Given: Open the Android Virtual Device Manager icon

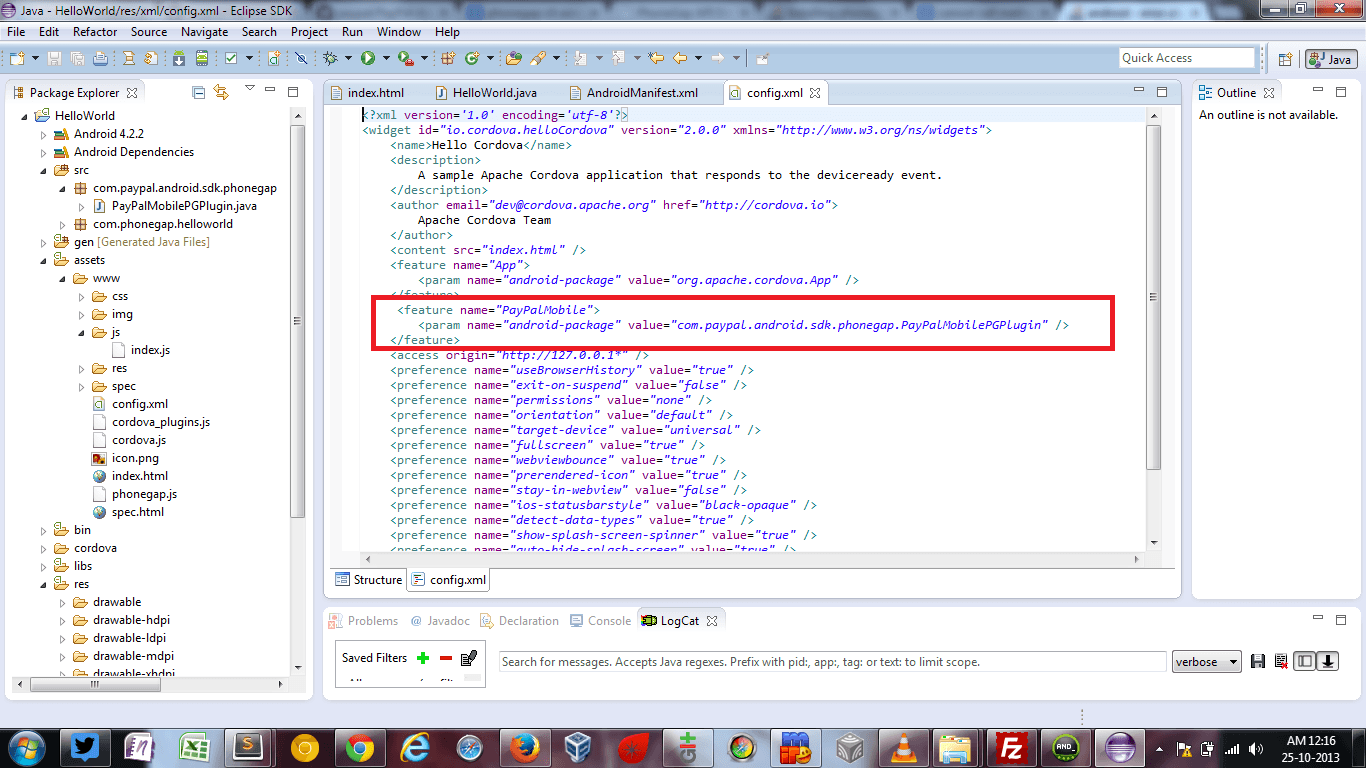Looking at the screenshot, I should click(202, 59).
